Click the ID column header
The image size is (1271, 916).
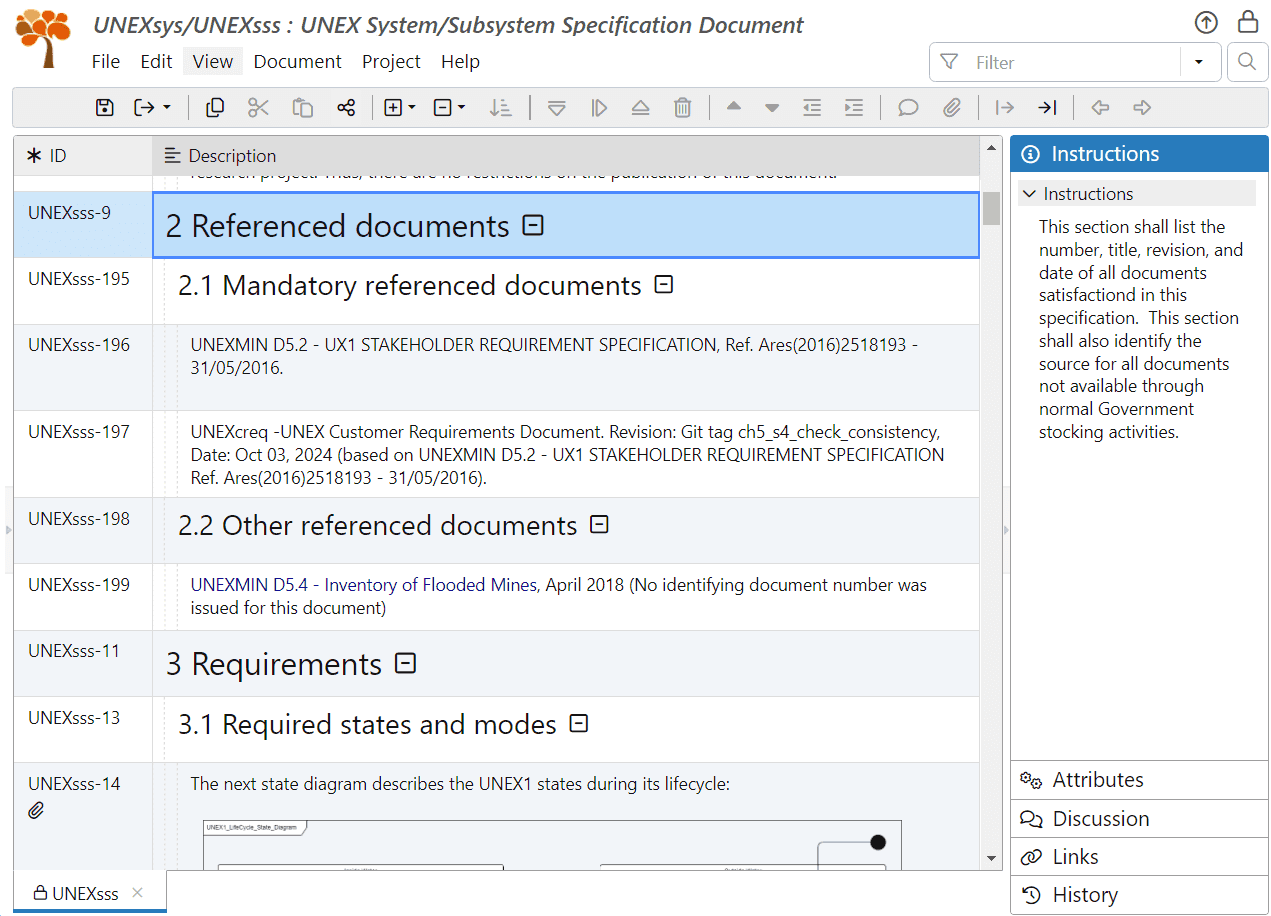click(83, 156)
